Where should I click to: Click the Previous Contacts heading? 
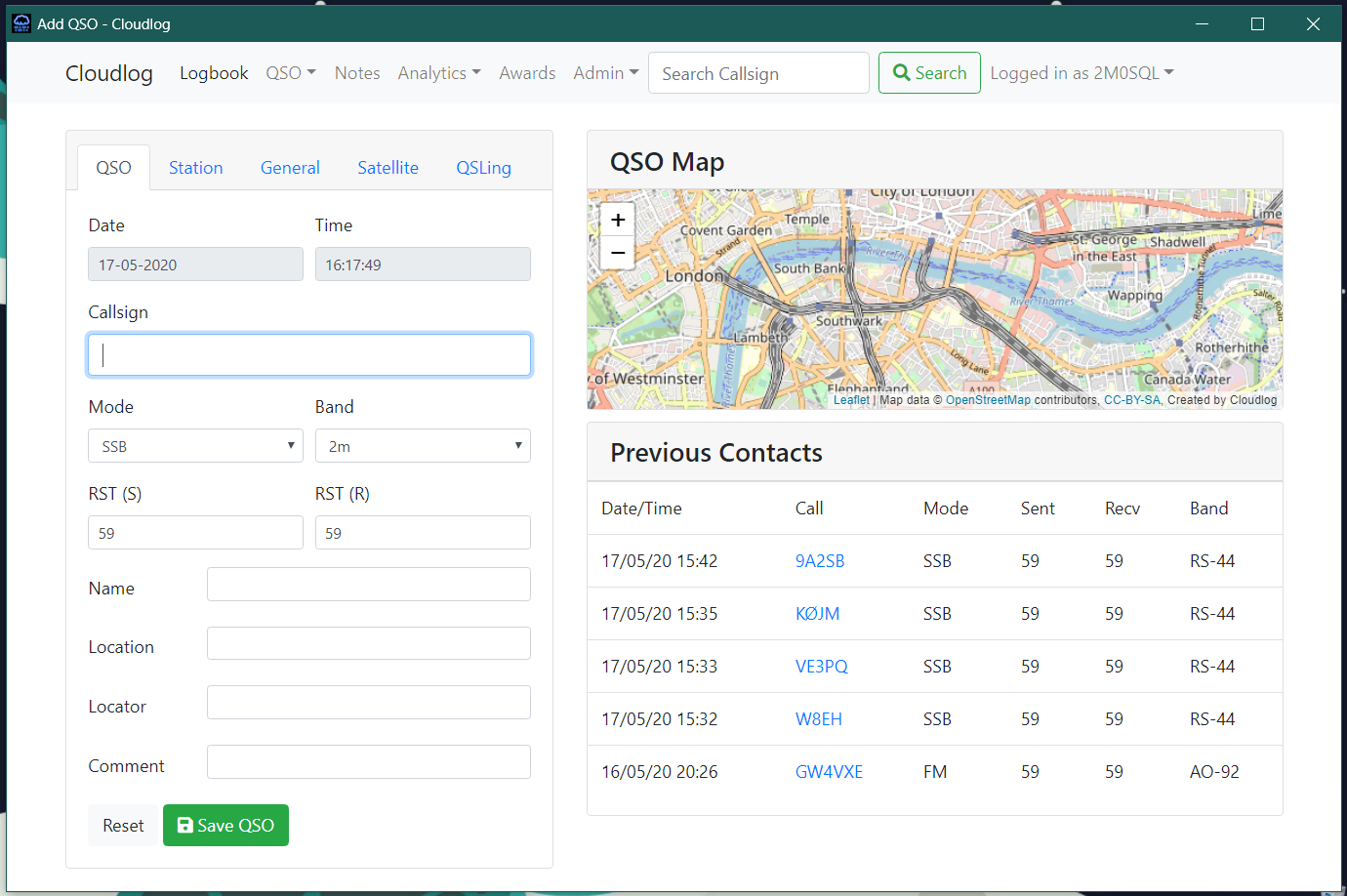click(x=716, y=453)
